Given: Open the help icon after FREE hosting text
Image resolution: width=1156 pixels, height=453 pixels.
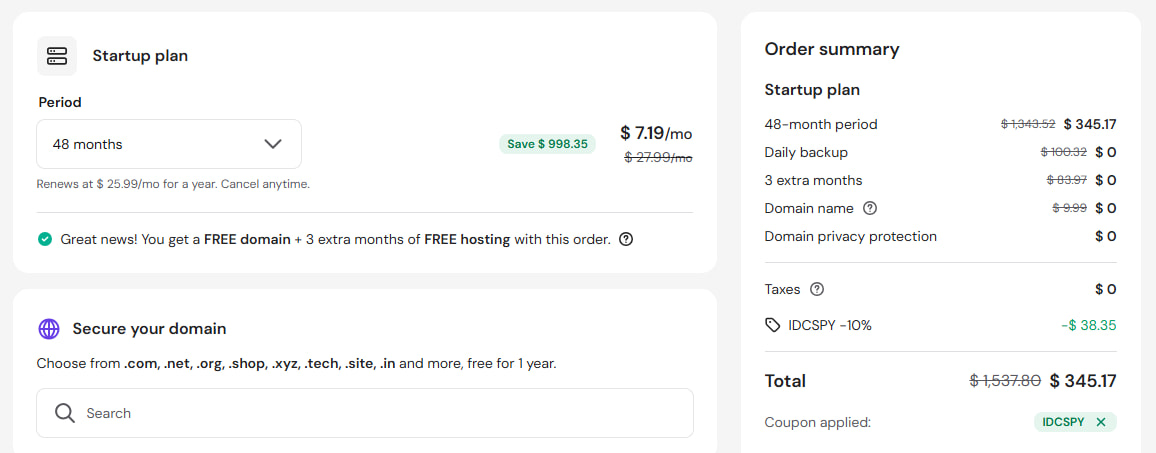Looking at the screenshot, I should coord(626,239).
